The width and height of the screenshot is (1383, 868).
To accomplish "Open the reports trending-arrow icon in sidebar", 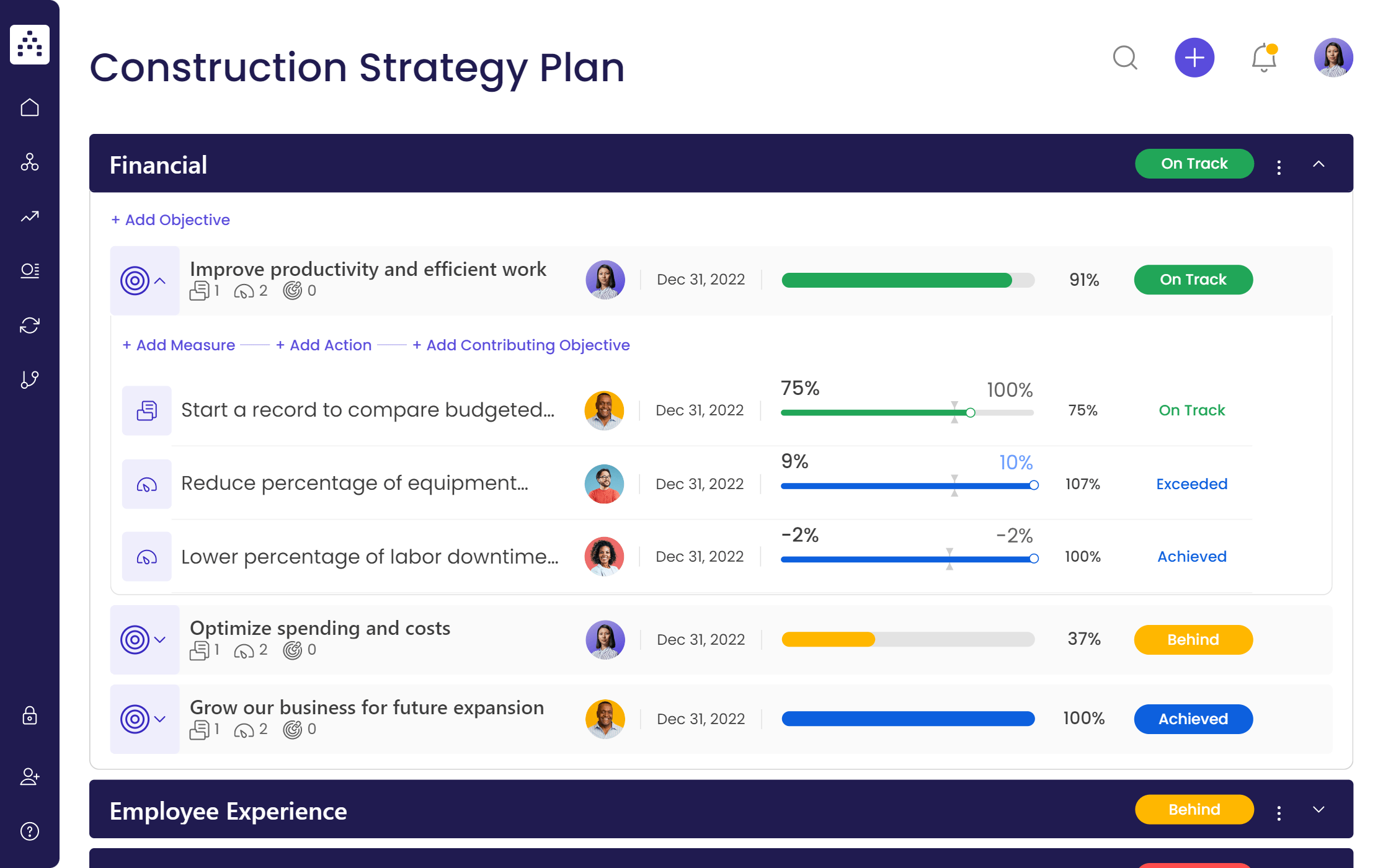I will point(29,217).
